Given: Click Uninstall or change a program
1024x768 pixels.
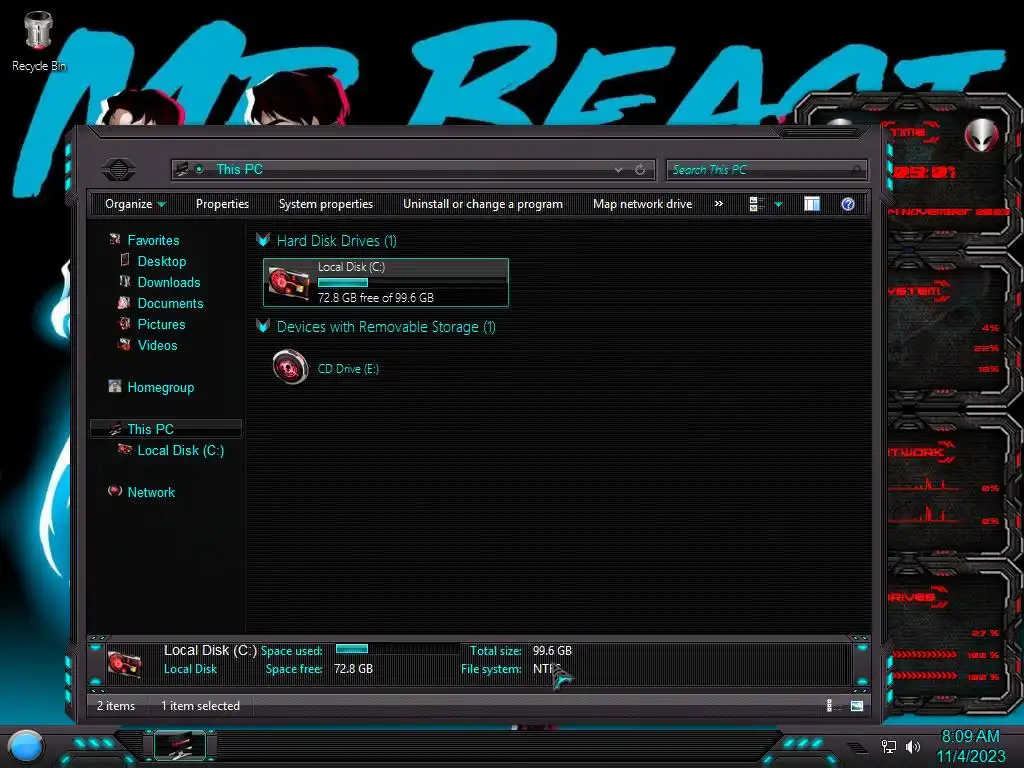Looking at the screenshot, I should [x=483, y=204].
